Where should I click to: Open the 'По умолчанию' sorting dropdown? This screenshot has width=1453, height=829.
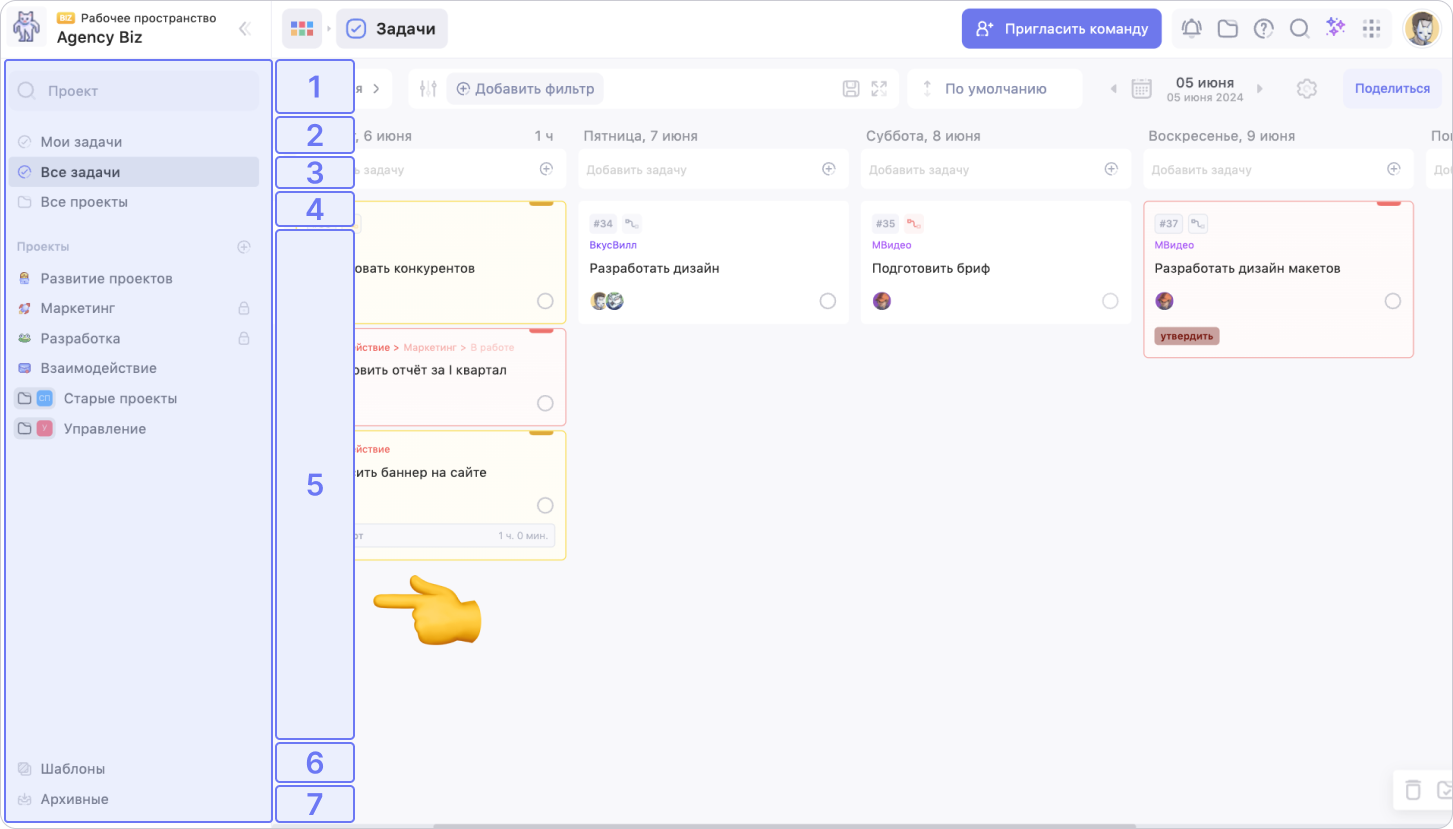click(994, 89)
